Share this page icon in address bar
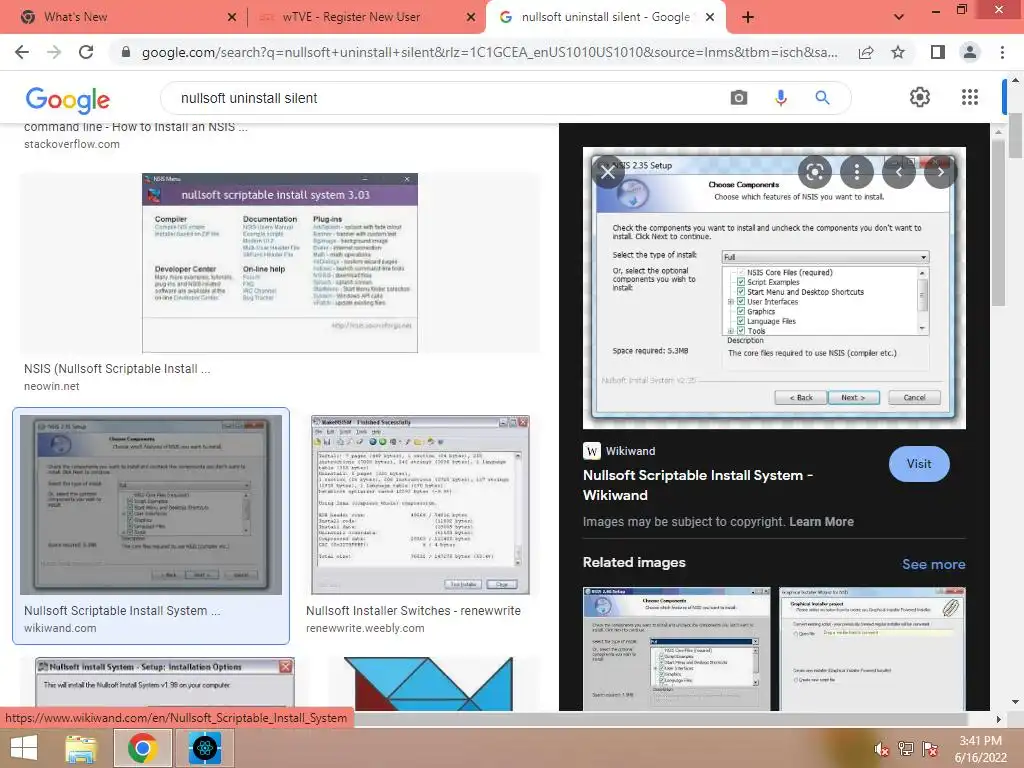The height and width of the screenshot is (768, 1024). click(866, 52)
